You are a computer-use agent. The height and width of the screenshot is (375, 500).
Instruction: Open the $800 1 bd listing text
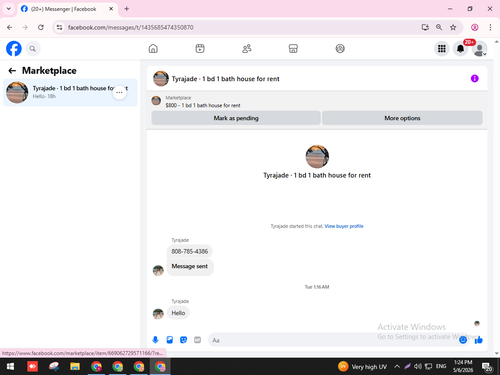coord(203,105)
